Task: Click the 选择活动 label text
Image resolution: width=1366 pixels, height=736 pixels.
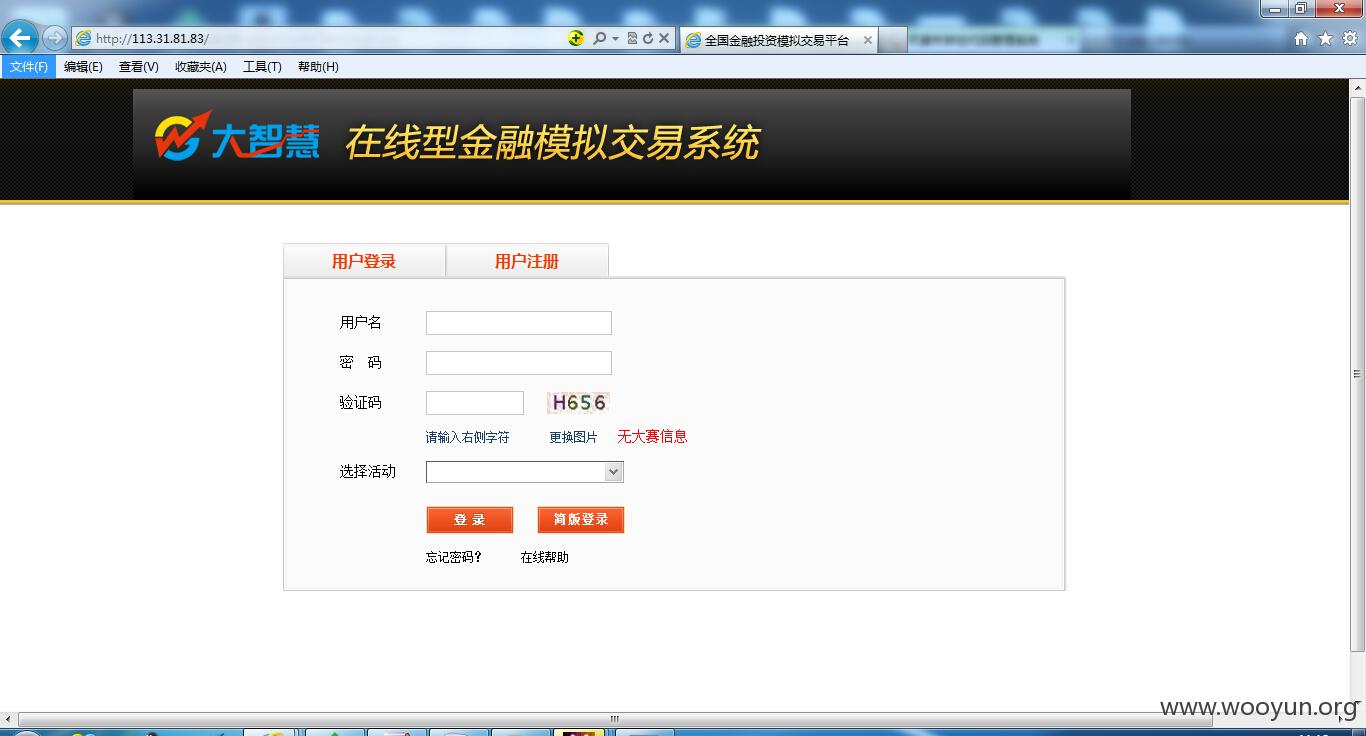Action: pos(367,471)
